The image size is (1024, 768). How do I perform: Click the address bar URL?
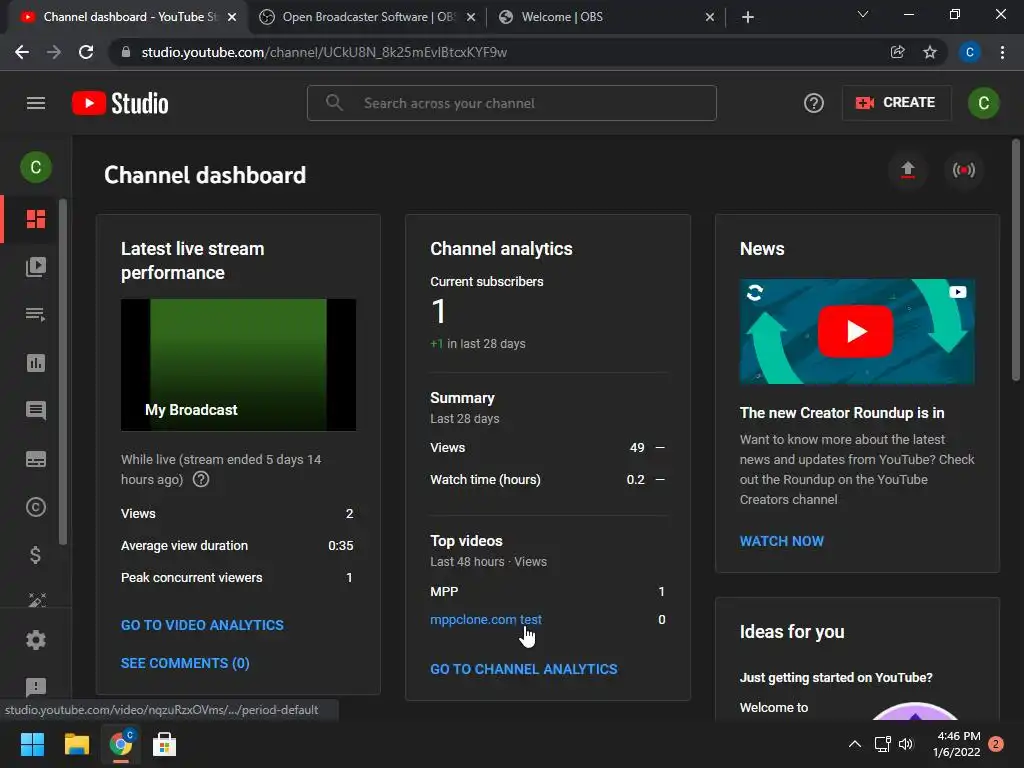click(324, 52)
